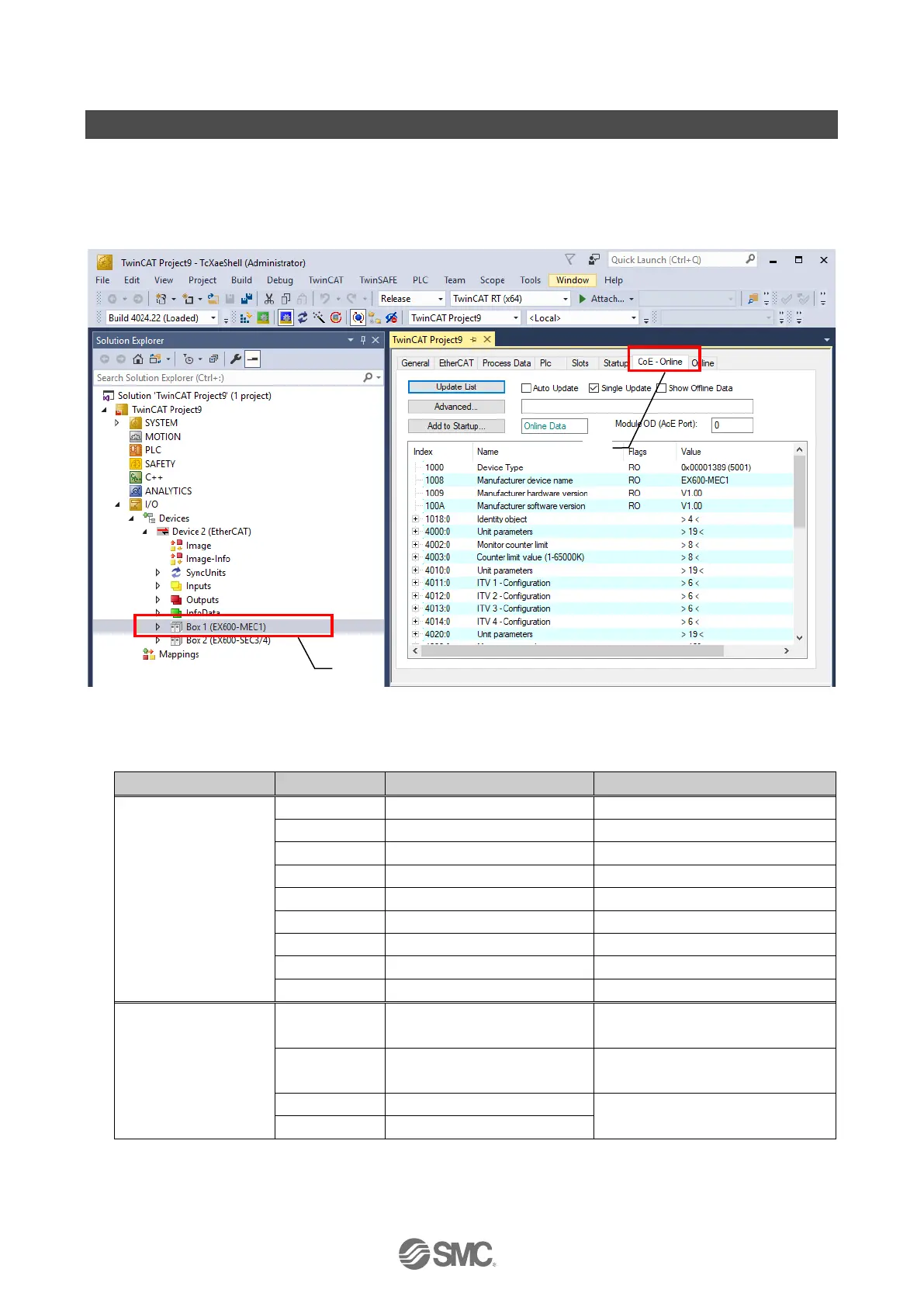Expand the 4011:0 ITV 1 - Configuration entry

416,583
